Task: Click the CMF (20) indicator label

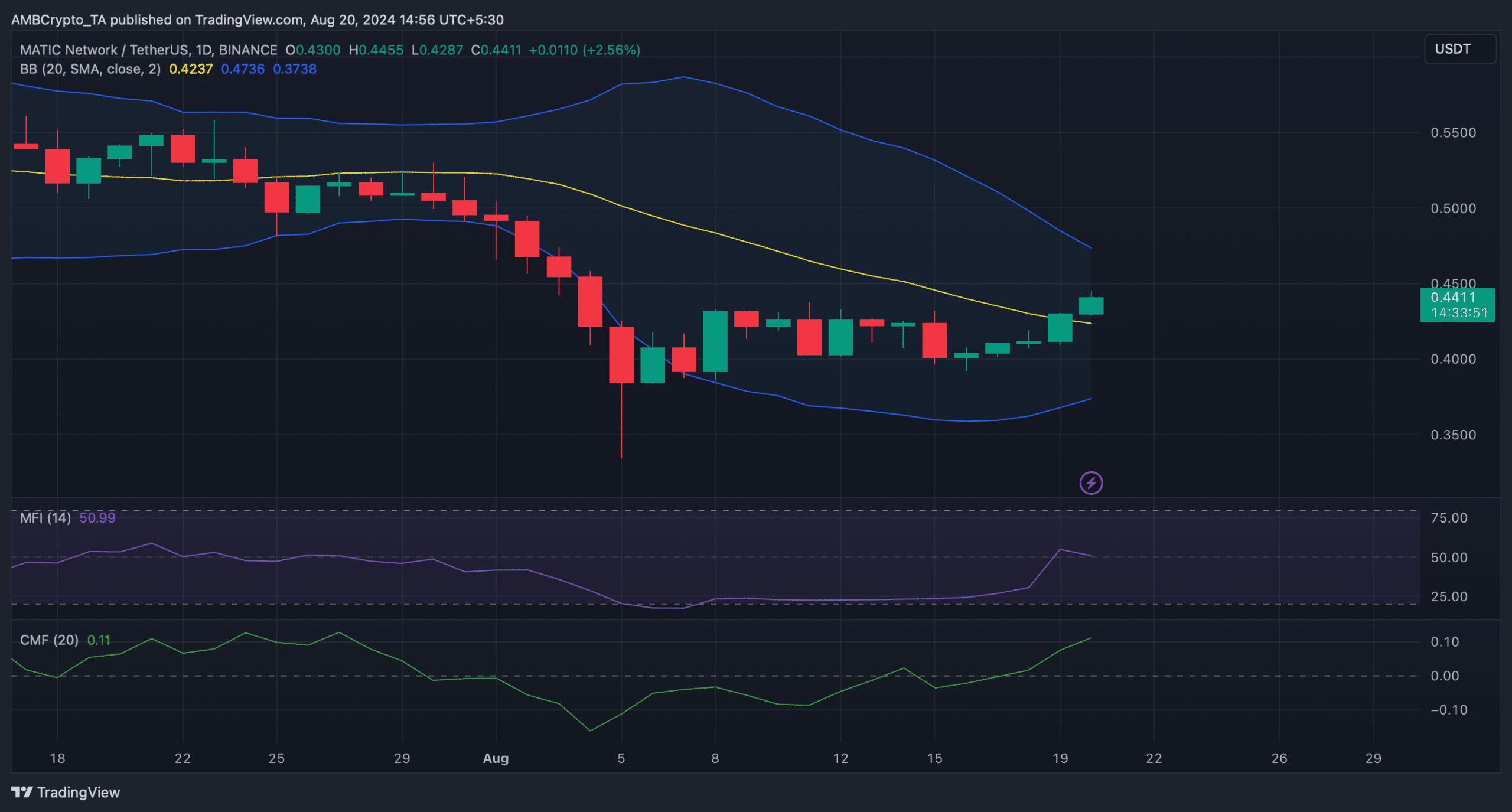Action: (x=49, y=640)
